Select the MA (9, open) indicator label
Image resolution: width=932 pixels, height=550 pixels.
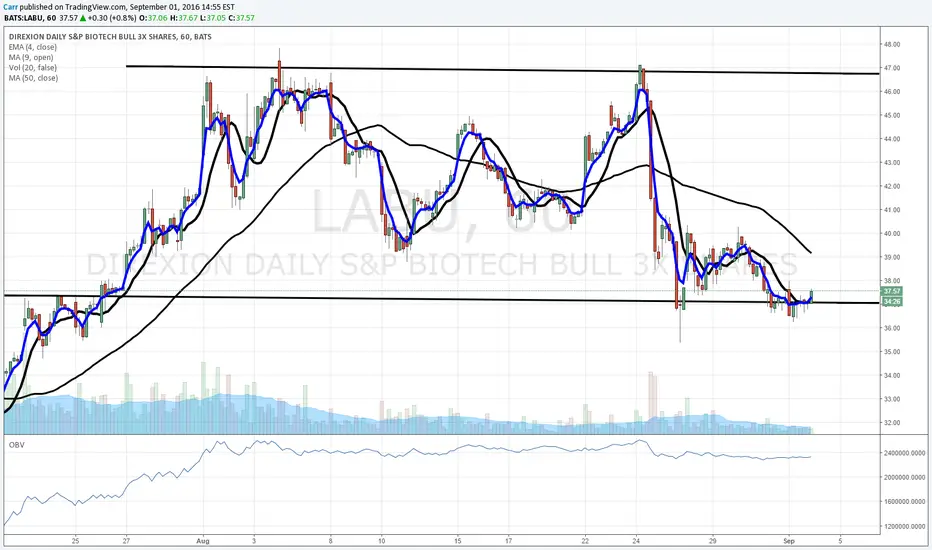pyautogui.click(x=31, y=57)
